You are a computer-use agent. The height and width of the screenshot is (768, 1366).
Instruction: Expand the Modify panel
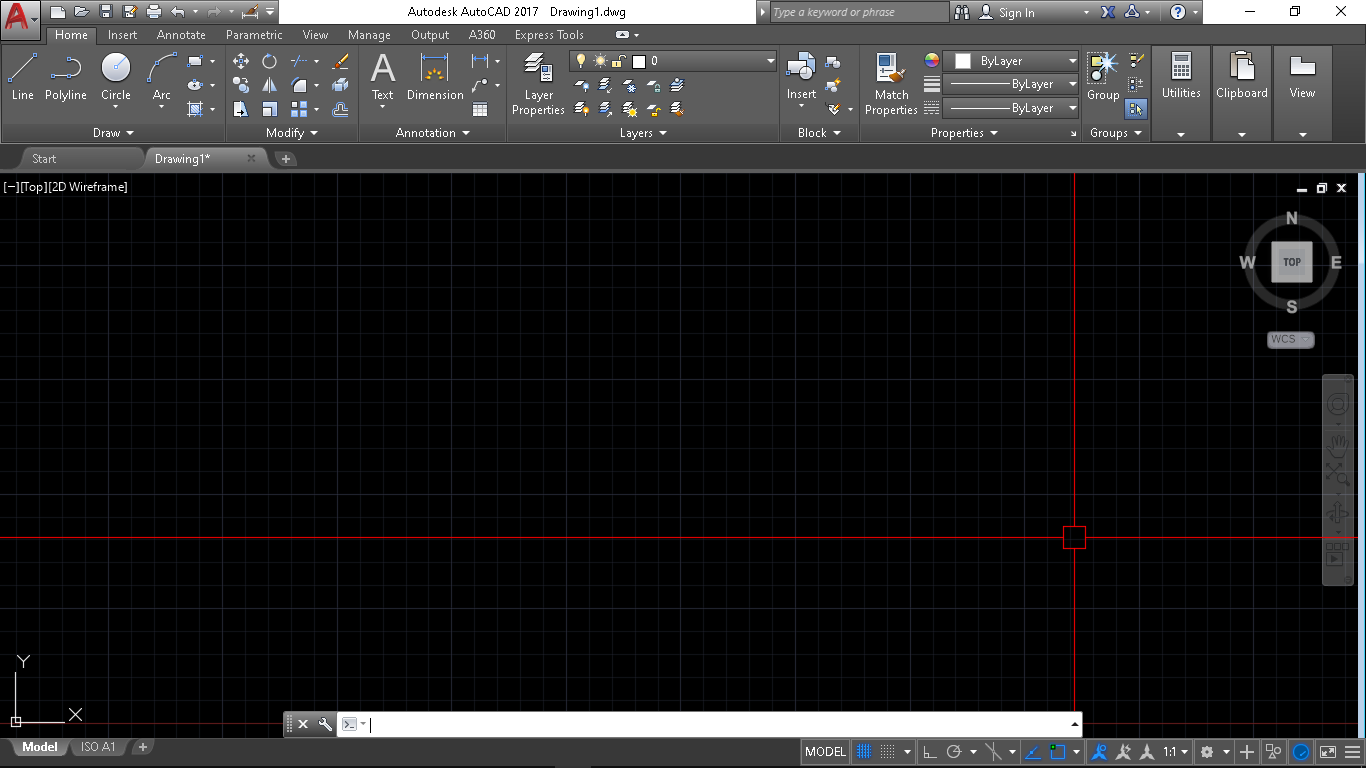click(292, 133)
